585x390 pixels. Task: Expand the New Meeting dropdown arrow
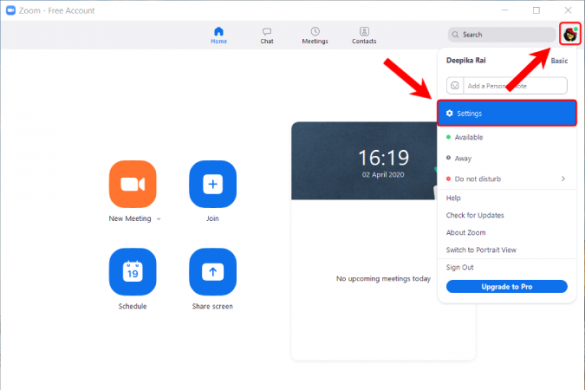[159, 219]
